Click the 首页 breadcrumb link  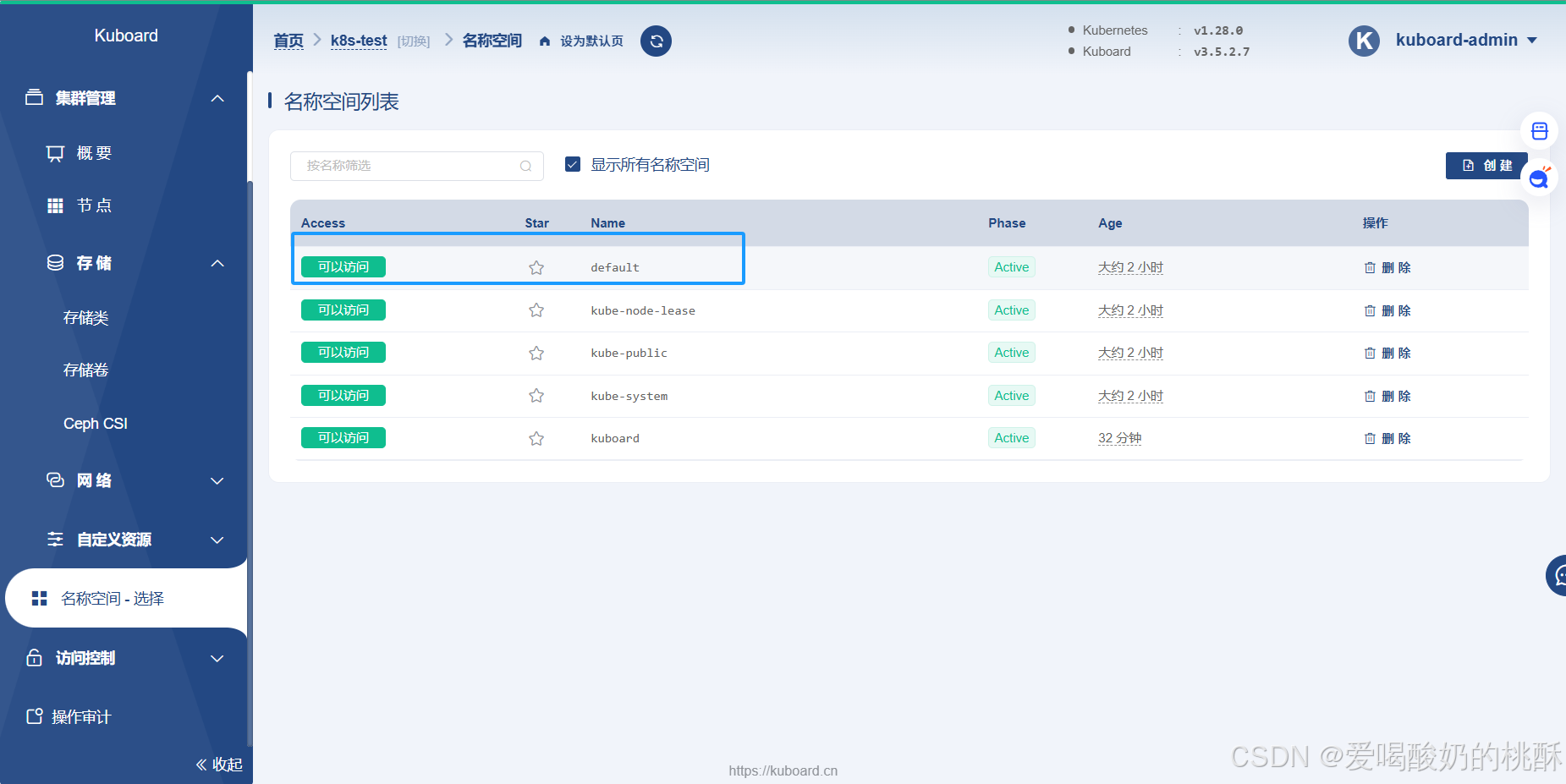tap(288, 41)
